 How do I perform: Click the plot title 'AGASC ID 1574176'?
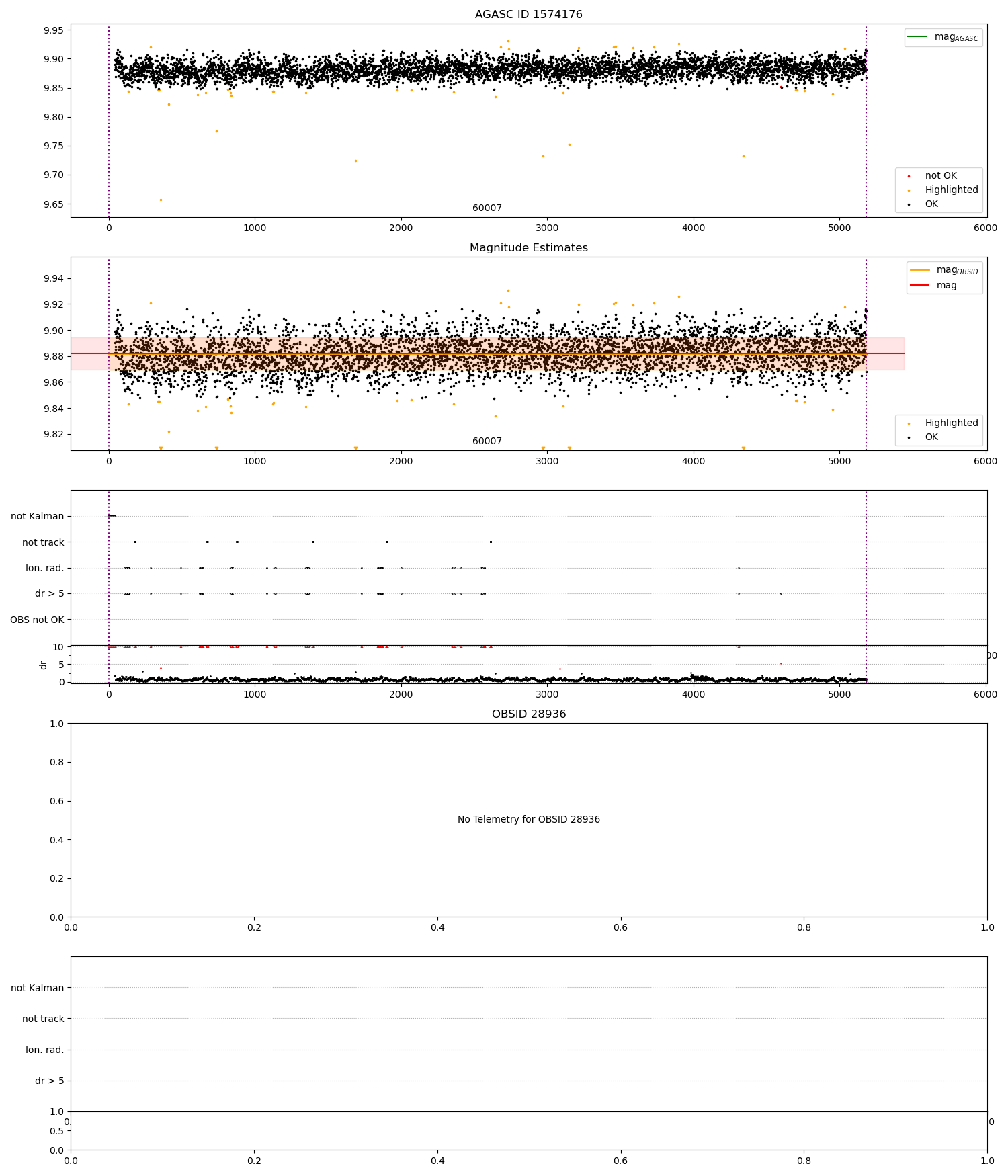(528, 15)
